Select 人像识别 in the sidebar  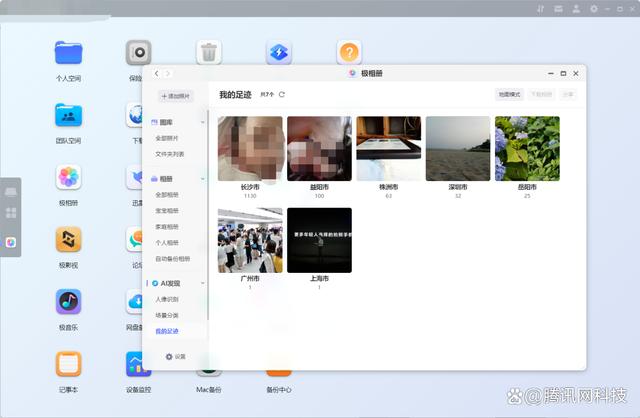tap(167, 299)
